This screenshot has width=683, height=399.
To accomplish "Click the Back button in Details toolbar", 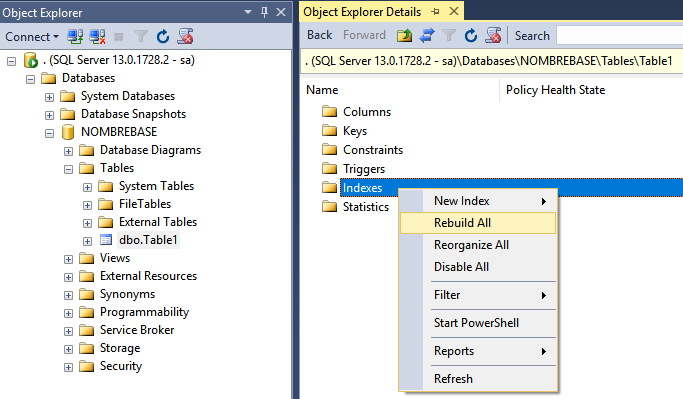I will (x=319, y=35).
